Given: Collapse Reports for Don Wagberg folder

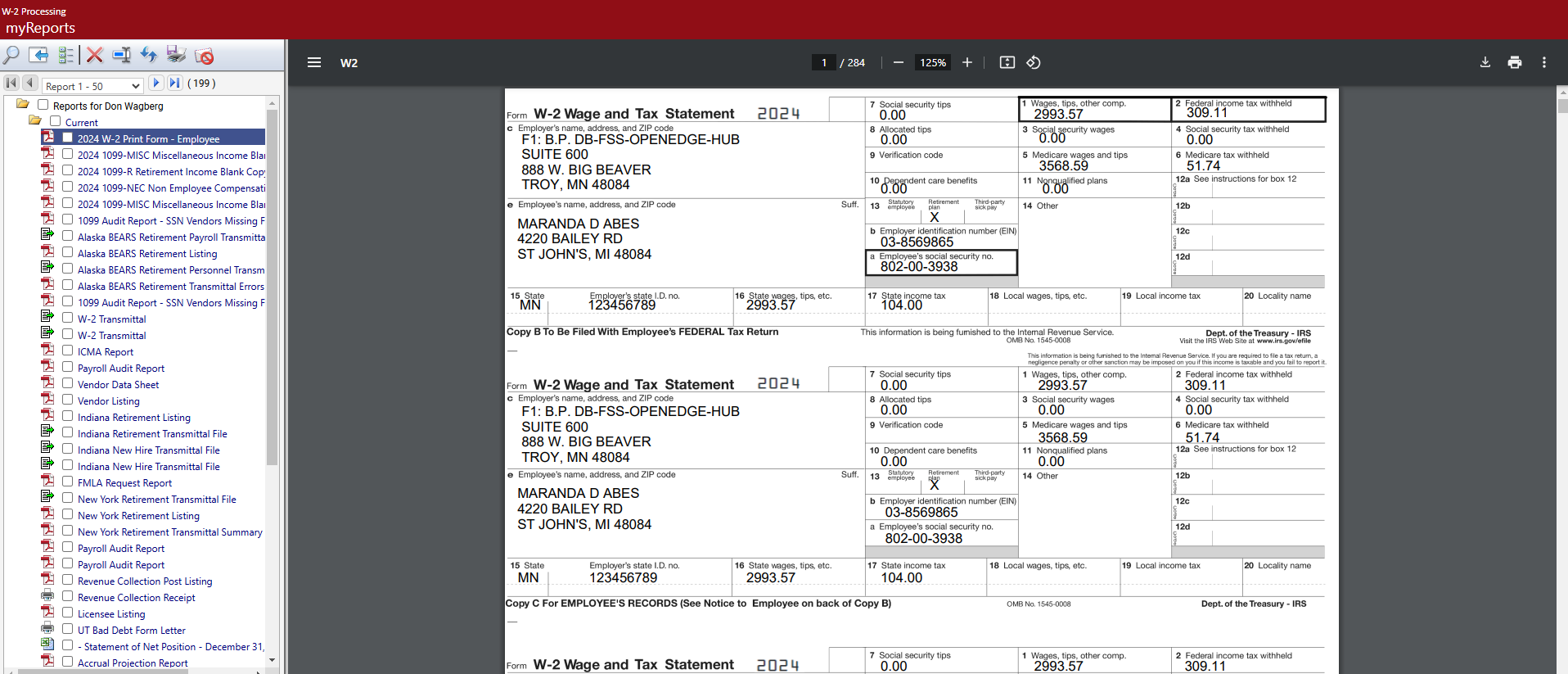Looking at the screenshot, I should pyautogui.click(x=23, y=105).
